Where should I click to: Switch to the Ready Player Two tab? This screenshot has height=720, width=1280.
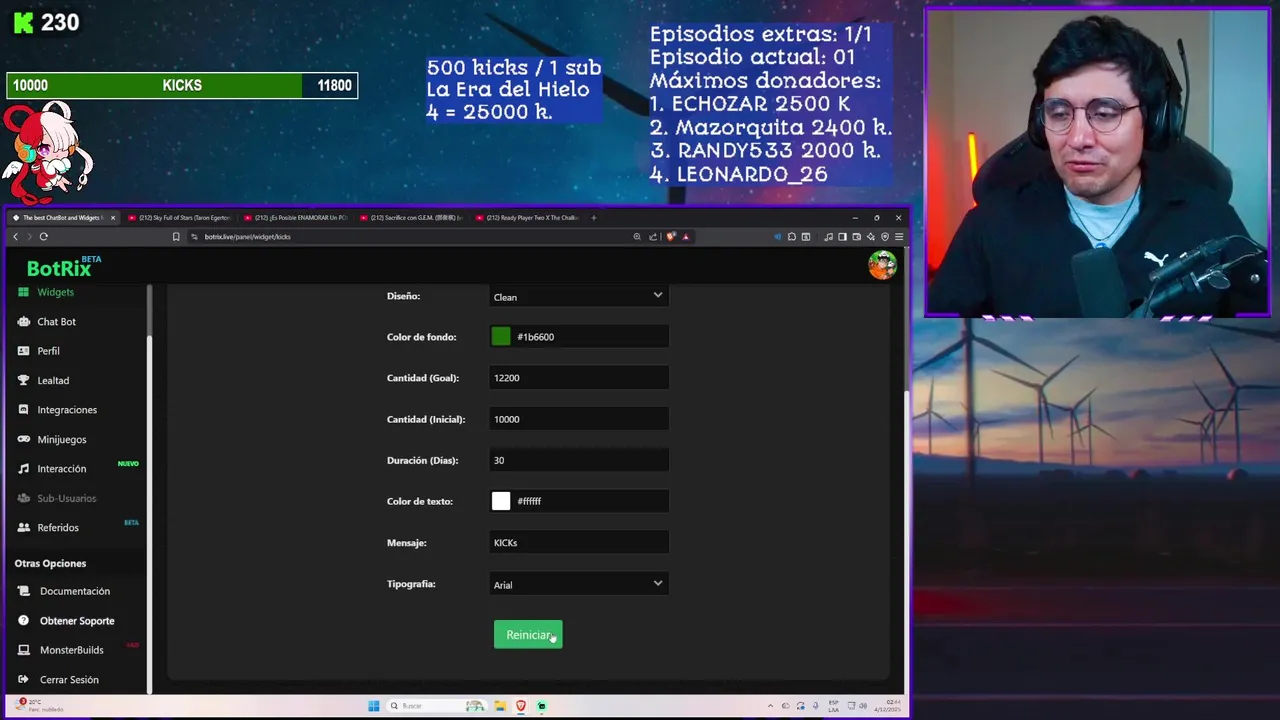528,218
